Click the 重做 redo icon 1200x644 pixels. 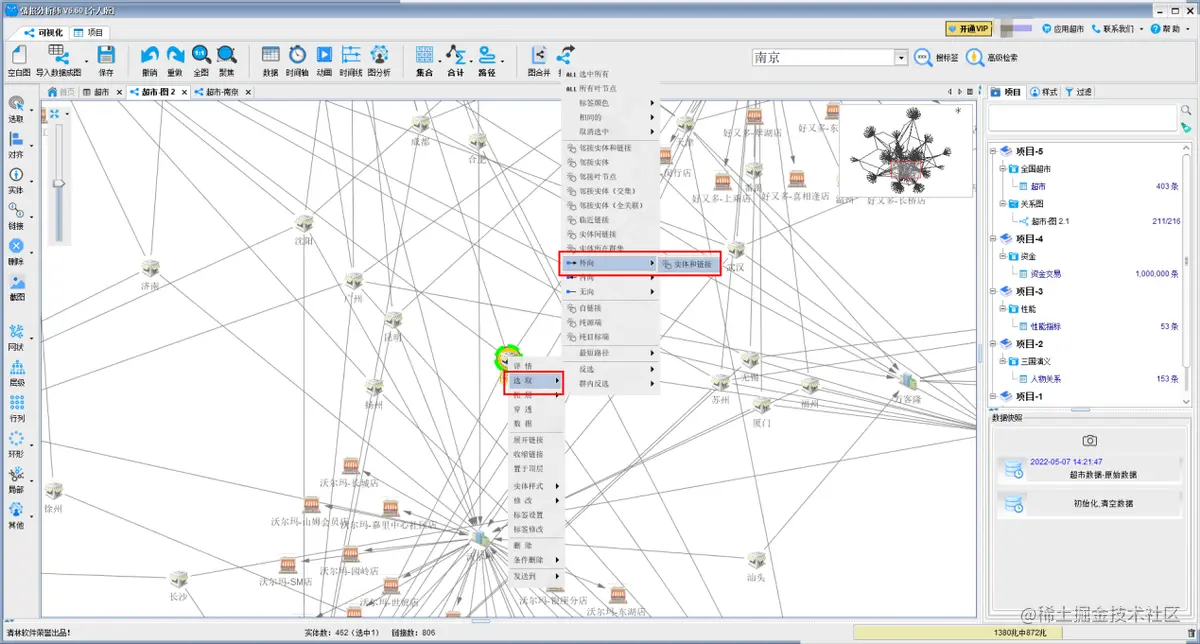point(175,56)
